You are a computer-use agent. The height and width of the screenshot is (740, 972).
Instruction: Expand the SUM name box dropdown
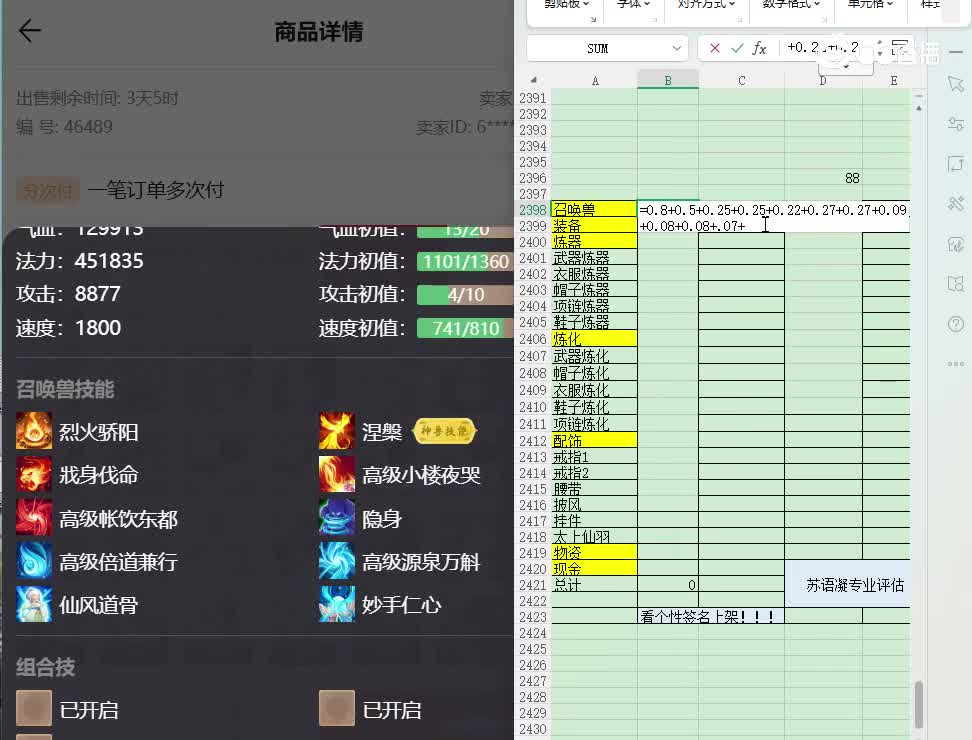point(676,48)
